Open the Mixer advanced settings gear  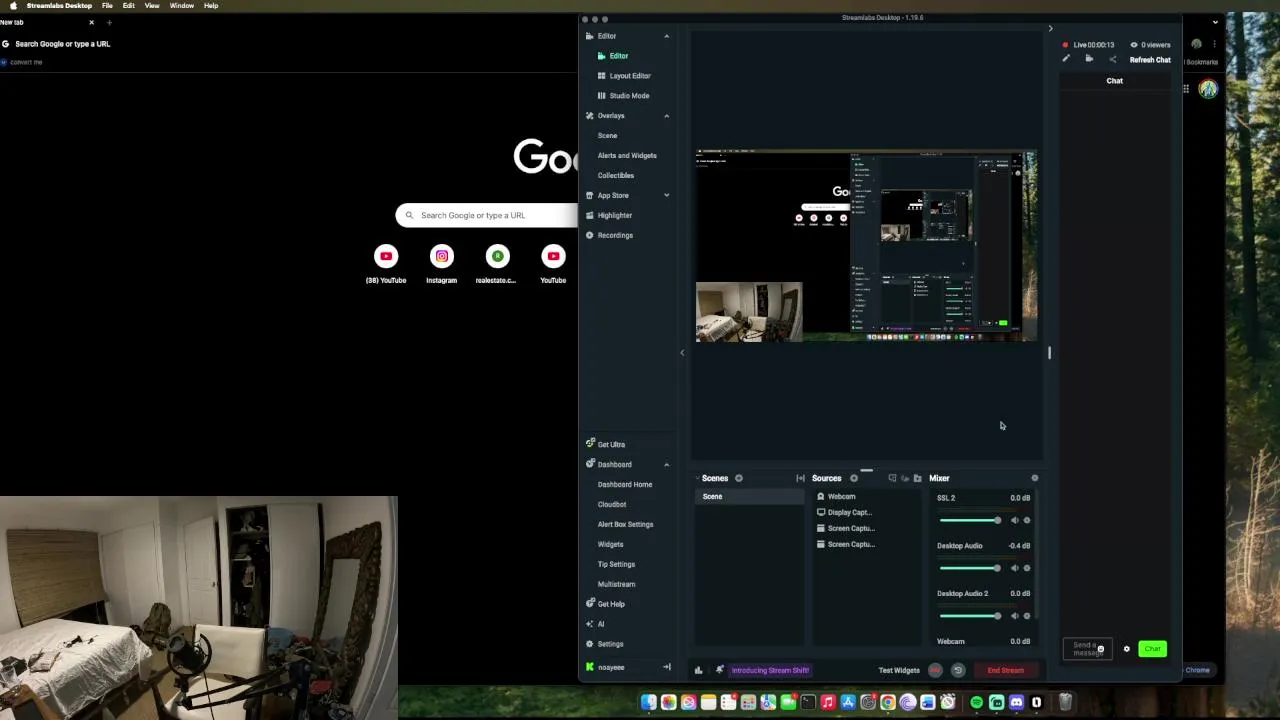[x=1035, y=478]
